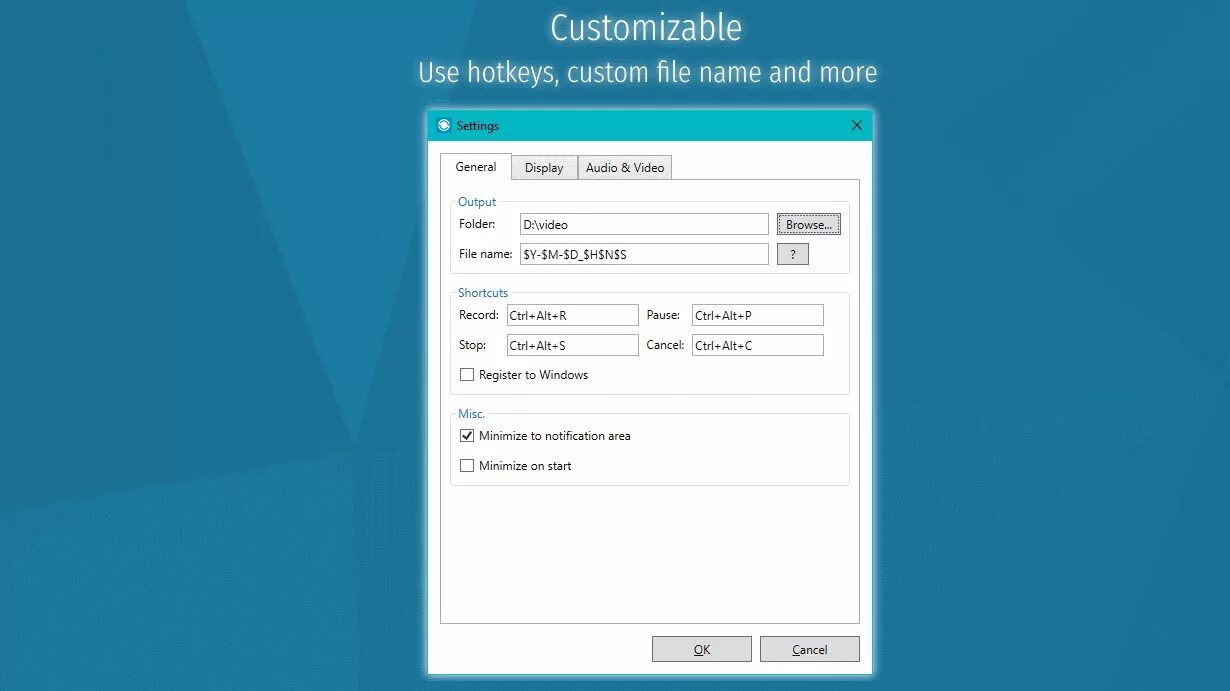
Task: Dismiss changes with the Cancel button
Action: tap(809, 648)
